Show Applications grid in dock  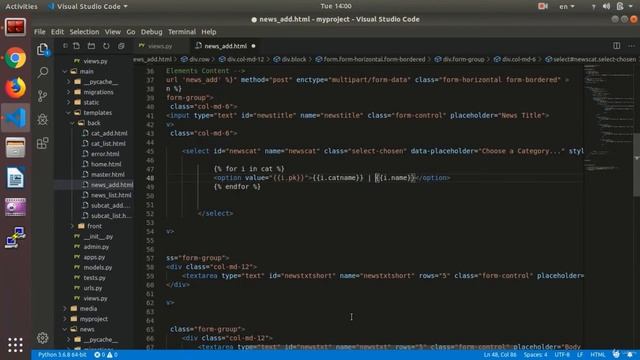pos(16,345)
